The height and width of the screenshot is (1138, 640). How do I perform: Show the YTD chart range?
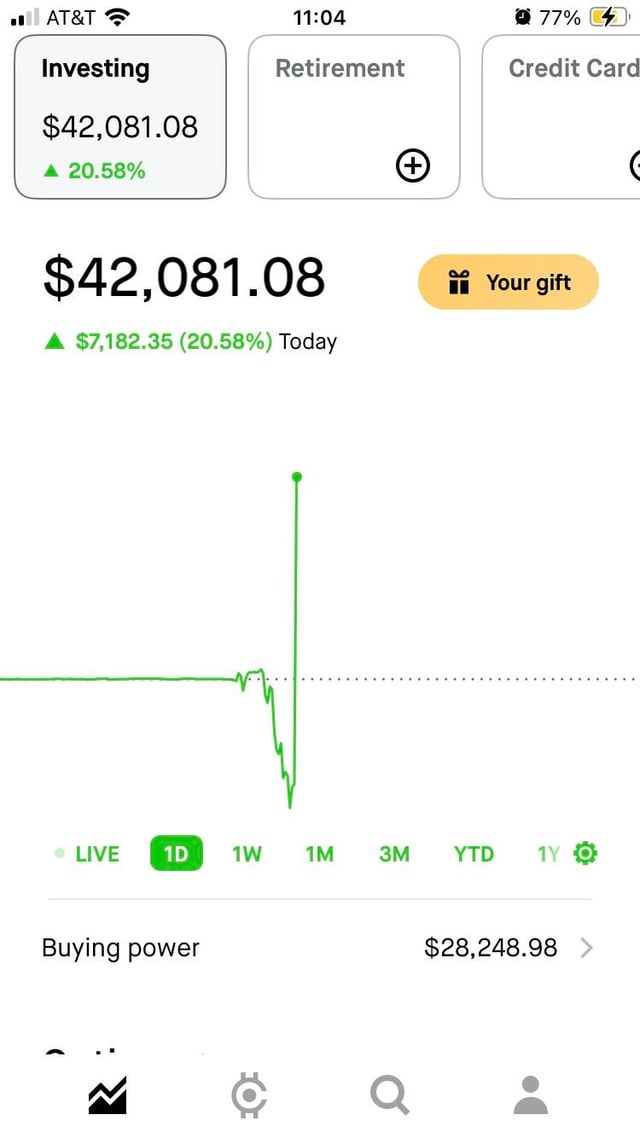[x=473, y=854]
